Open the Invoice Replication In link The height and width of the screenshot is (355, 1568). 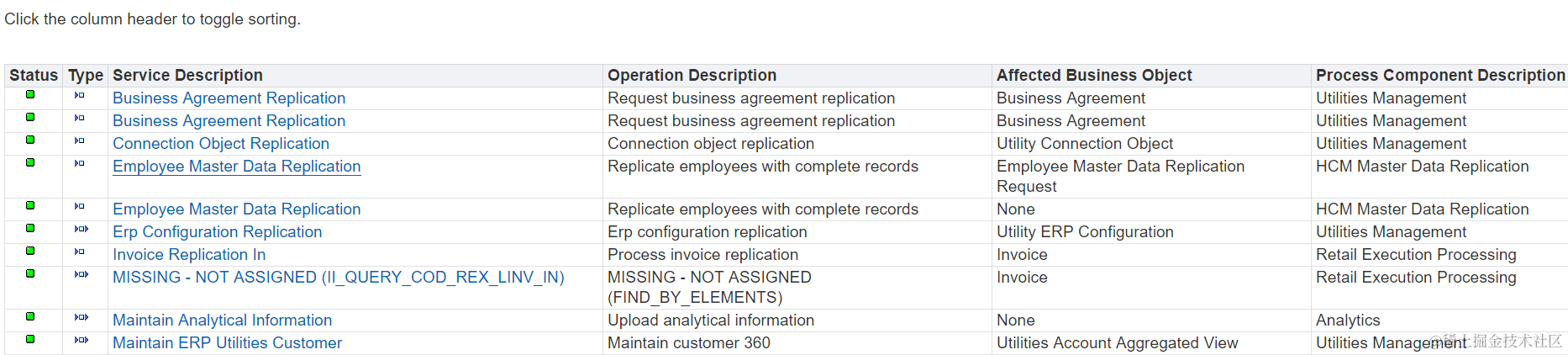tap(189, 255)
